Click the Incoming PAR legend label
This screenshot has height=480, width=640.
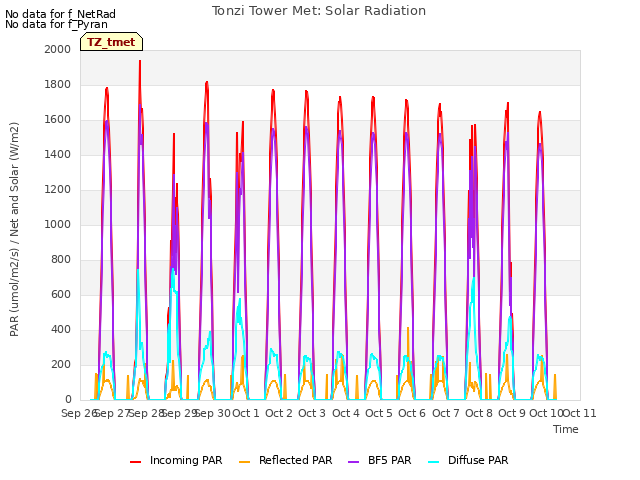186,460
